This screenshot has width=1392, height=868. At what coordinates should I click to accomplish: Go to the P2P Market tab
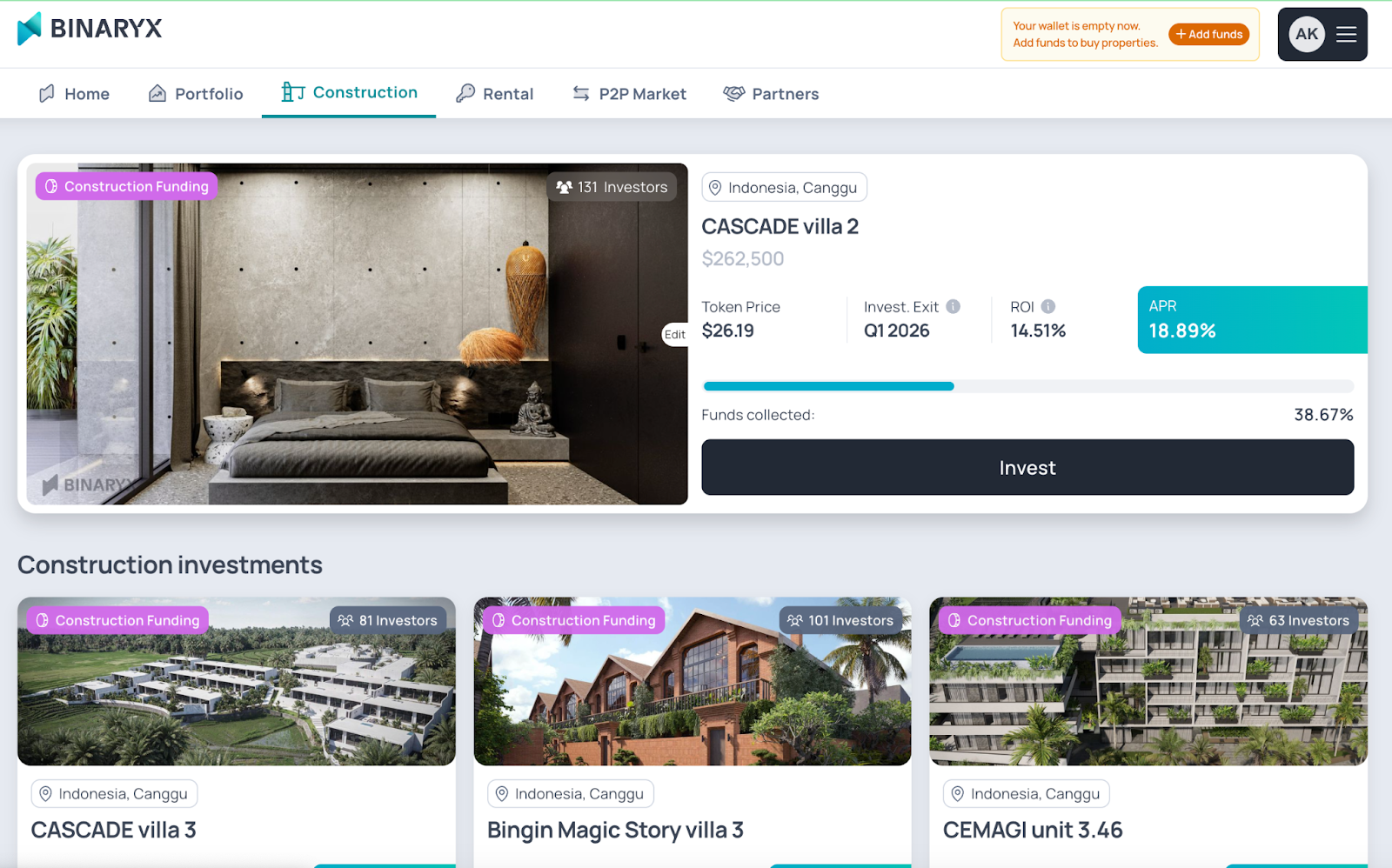(x=629, y=93)
